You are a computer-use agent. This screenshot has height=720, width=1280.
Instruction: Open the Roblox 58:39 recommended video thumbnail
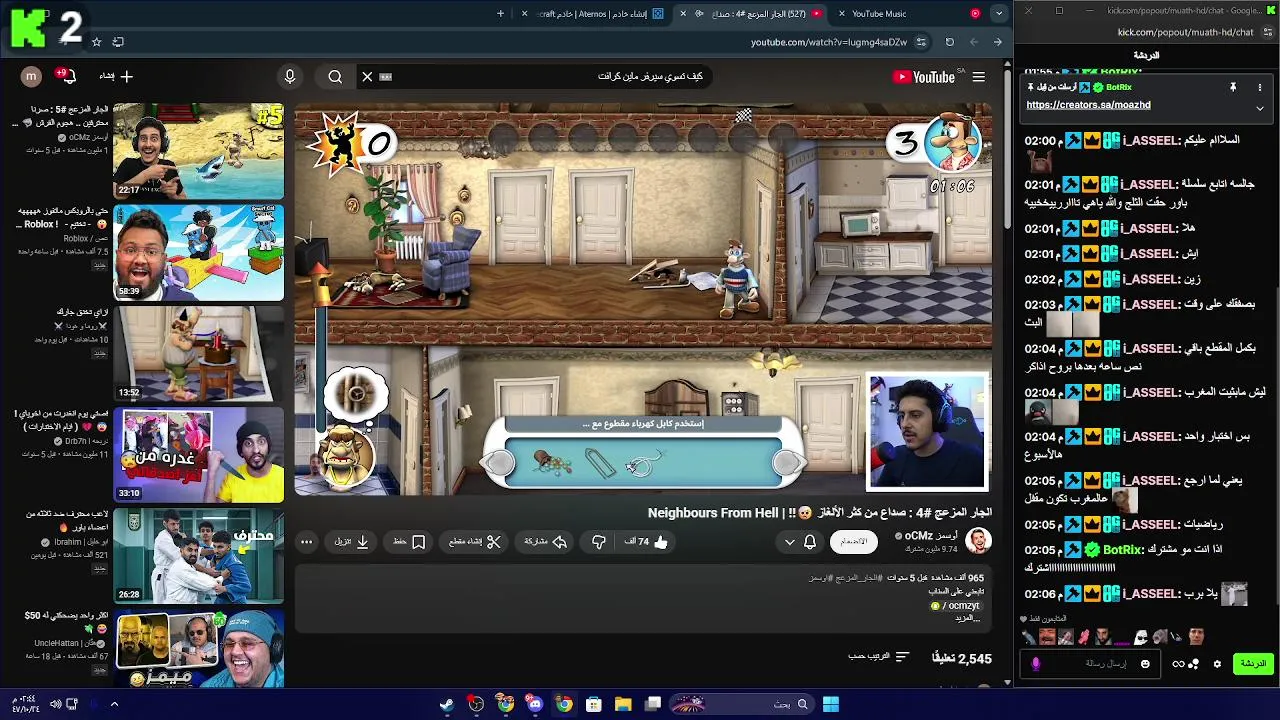[198, 252]
